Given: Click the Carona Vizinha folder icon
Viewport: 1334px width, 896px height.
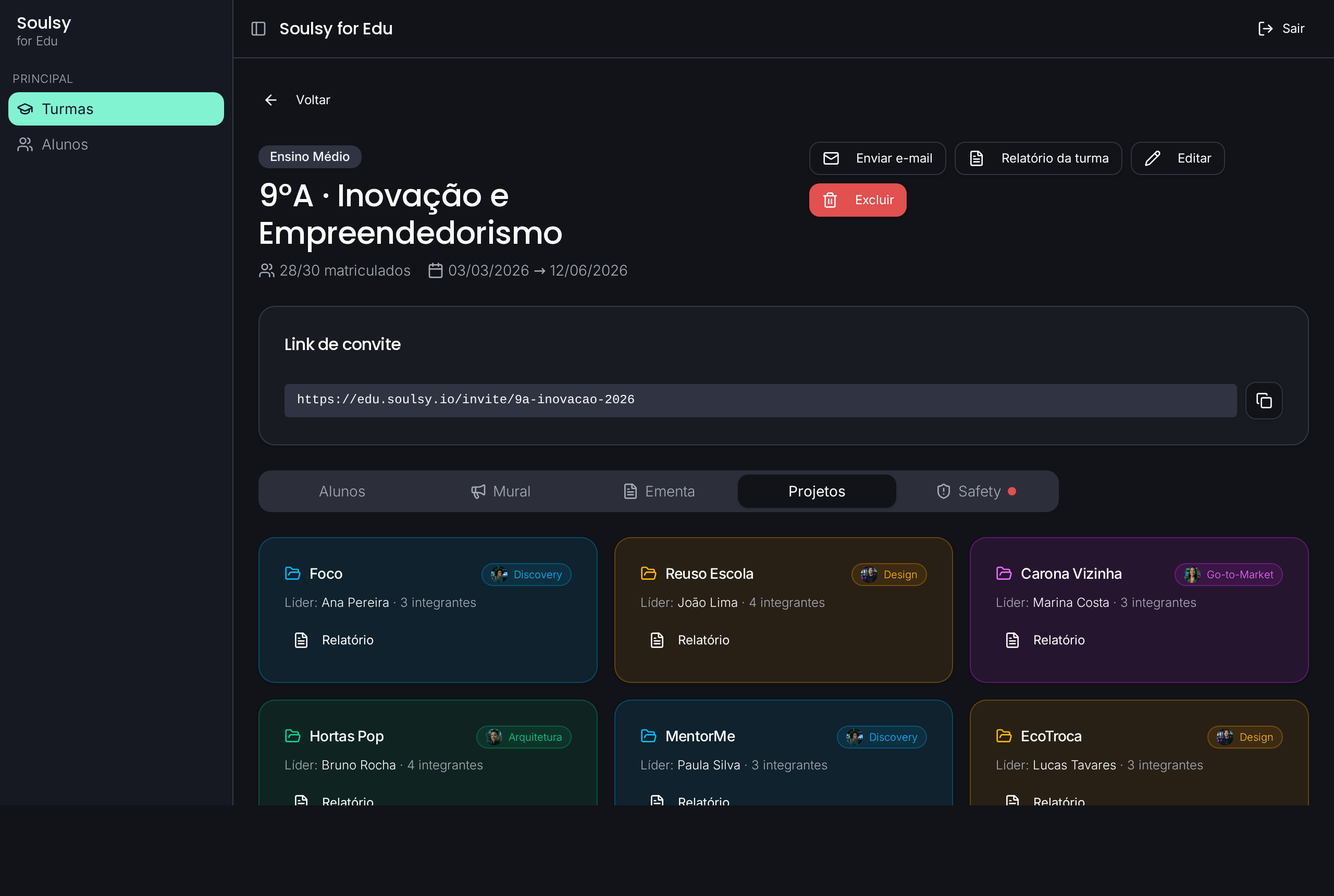Looking at the screenshot, I should [1004, 573].
